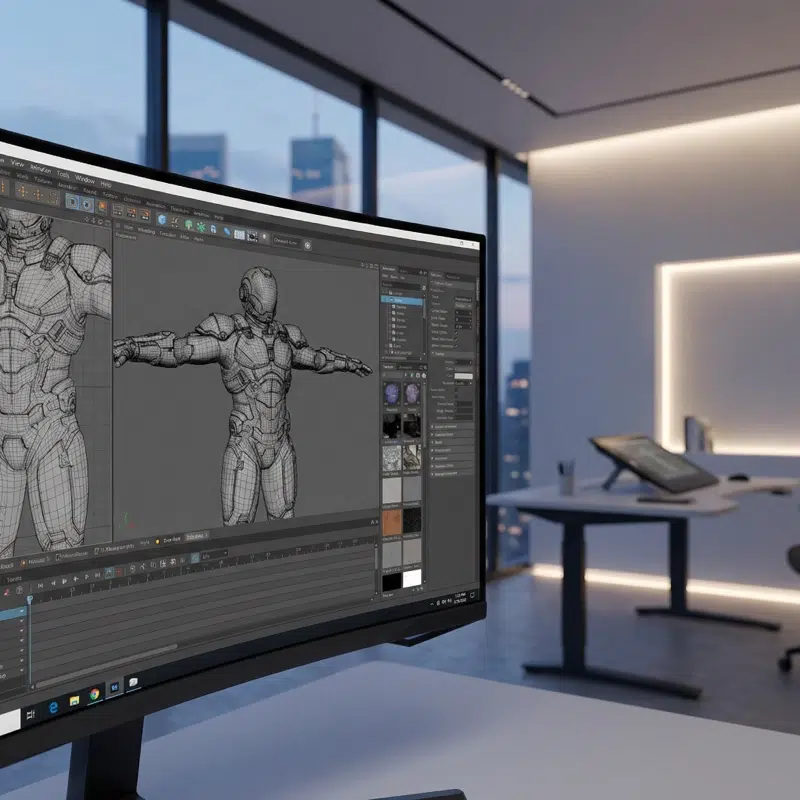Click the camera icon in the toolbar
Screen dimensions: 800x800
tap(252, 236)
